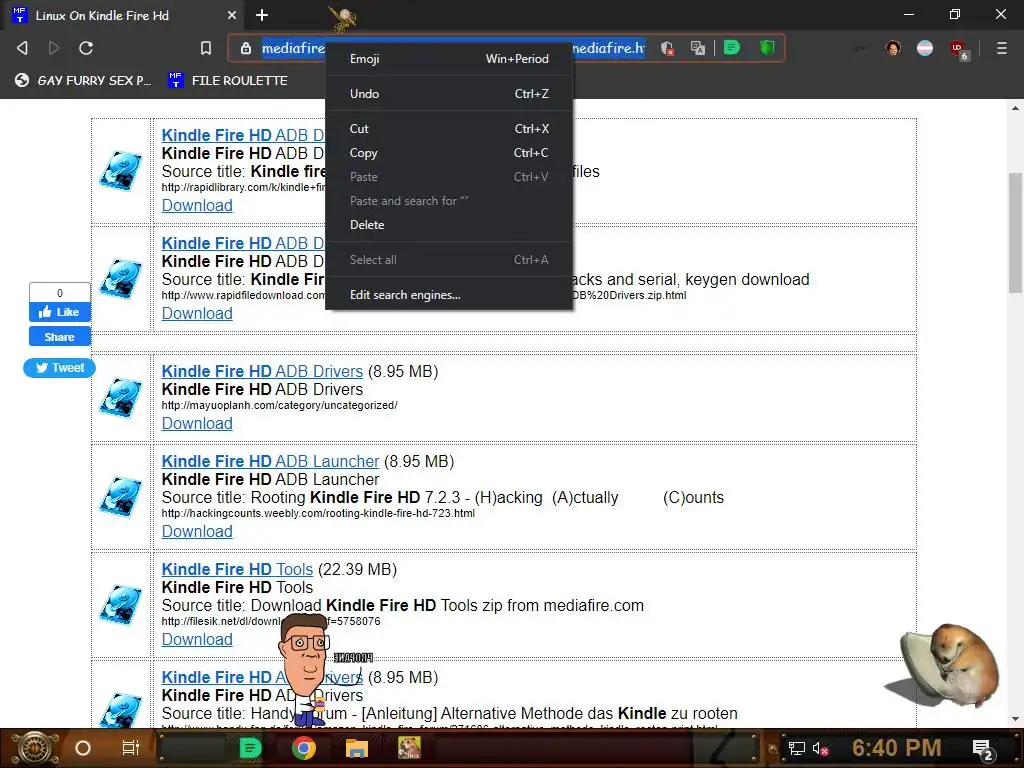Open the browser hamburger menu
The width and height of the screenshot is (1024, 768).
click(x=1002, y=48)
